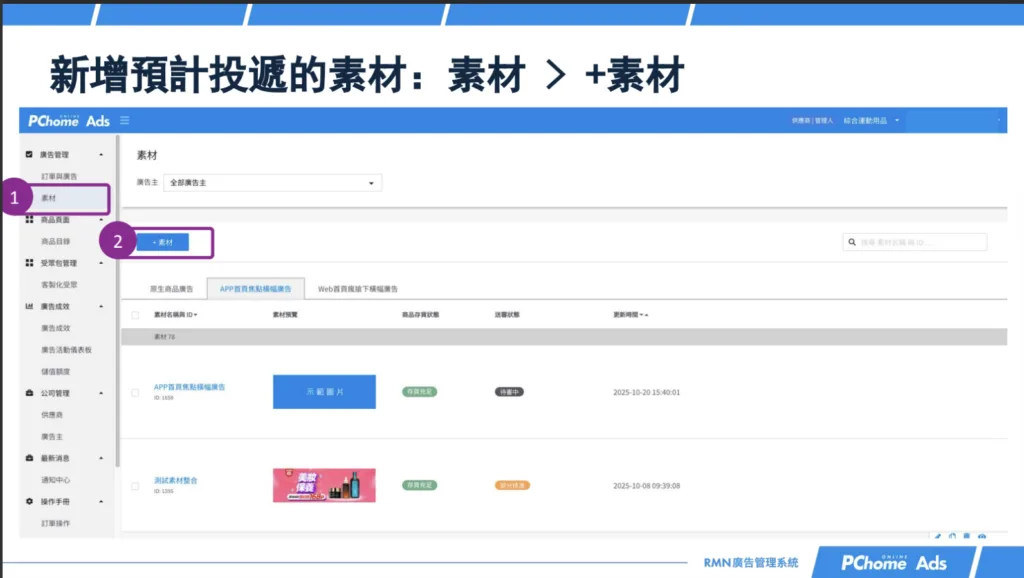Click the 操作手冊 gear icon in sidebar
Viewport: 1024px width, 578px height.
pos(29,501)
